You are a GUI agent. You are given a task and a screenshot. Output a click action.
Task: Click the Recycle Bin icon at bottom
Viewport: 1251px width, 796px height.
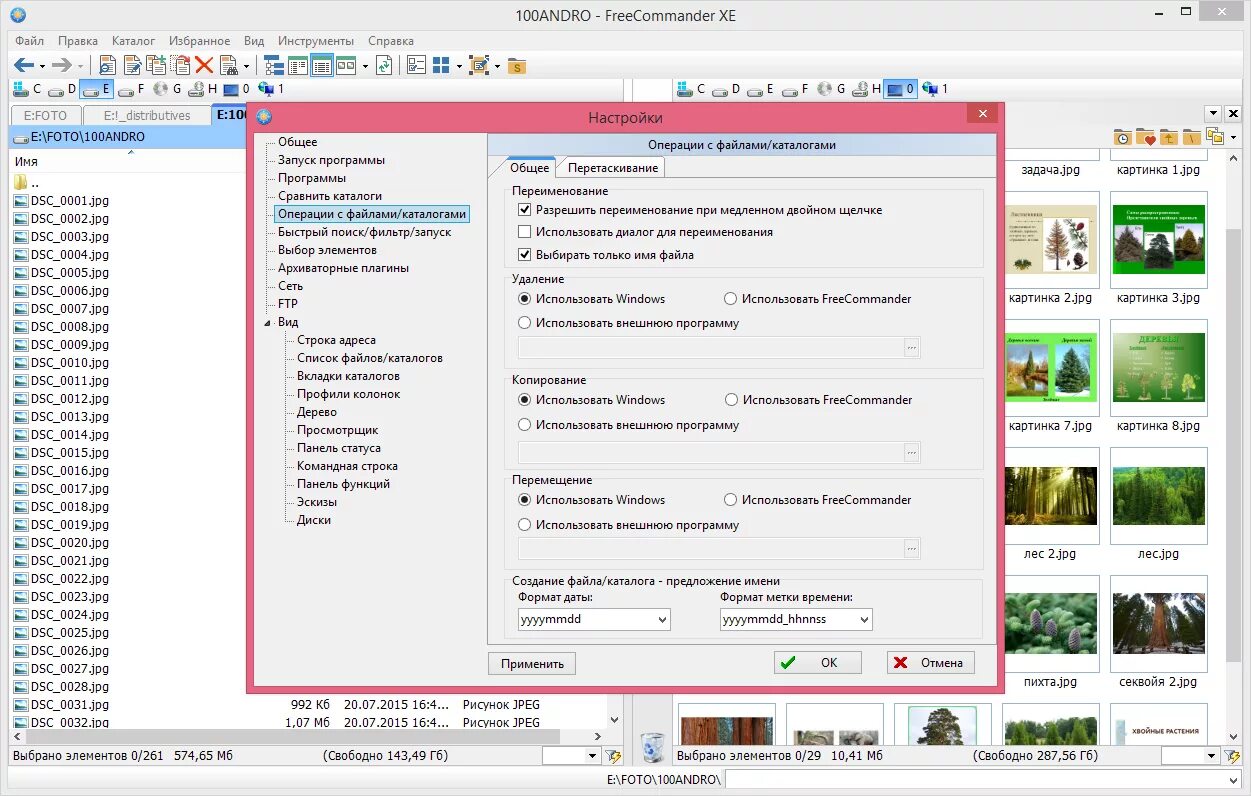coord(652,747)
